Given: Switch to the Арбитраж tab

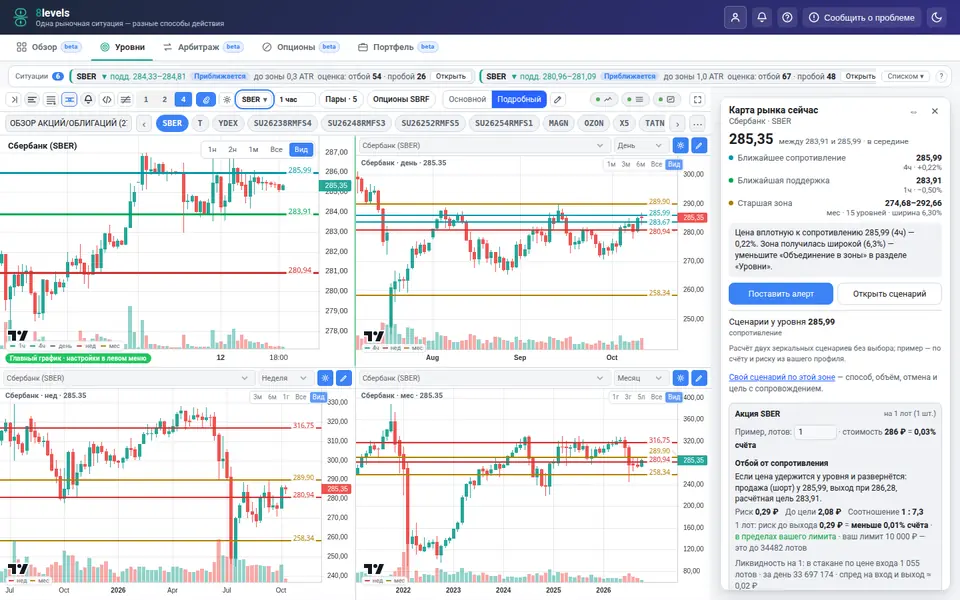Looking at the screenshot, I should click(203, 47).
